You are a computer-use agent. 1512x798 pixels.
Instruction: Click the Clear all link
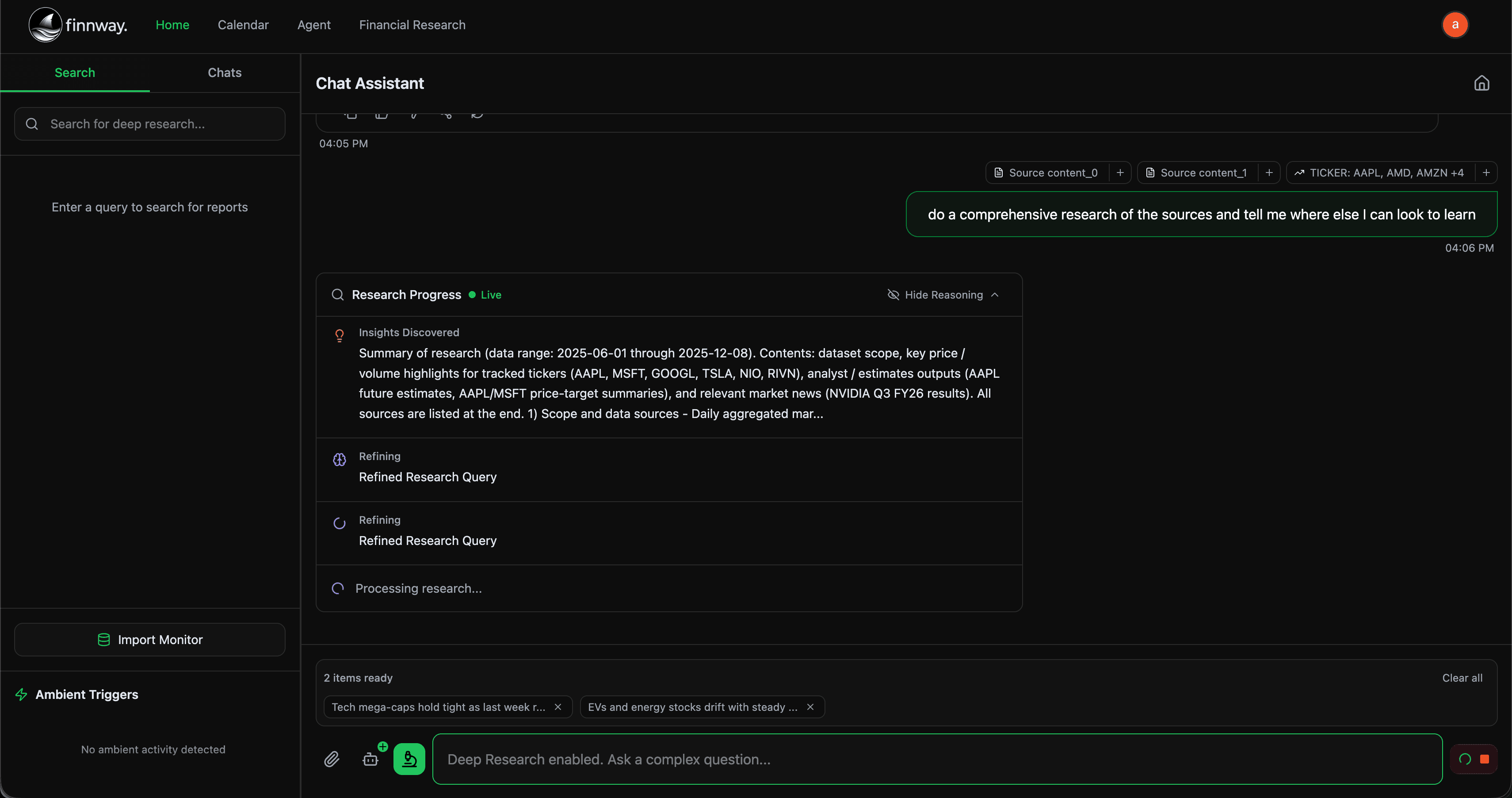pyautogui.click(x=1462, y=678)
